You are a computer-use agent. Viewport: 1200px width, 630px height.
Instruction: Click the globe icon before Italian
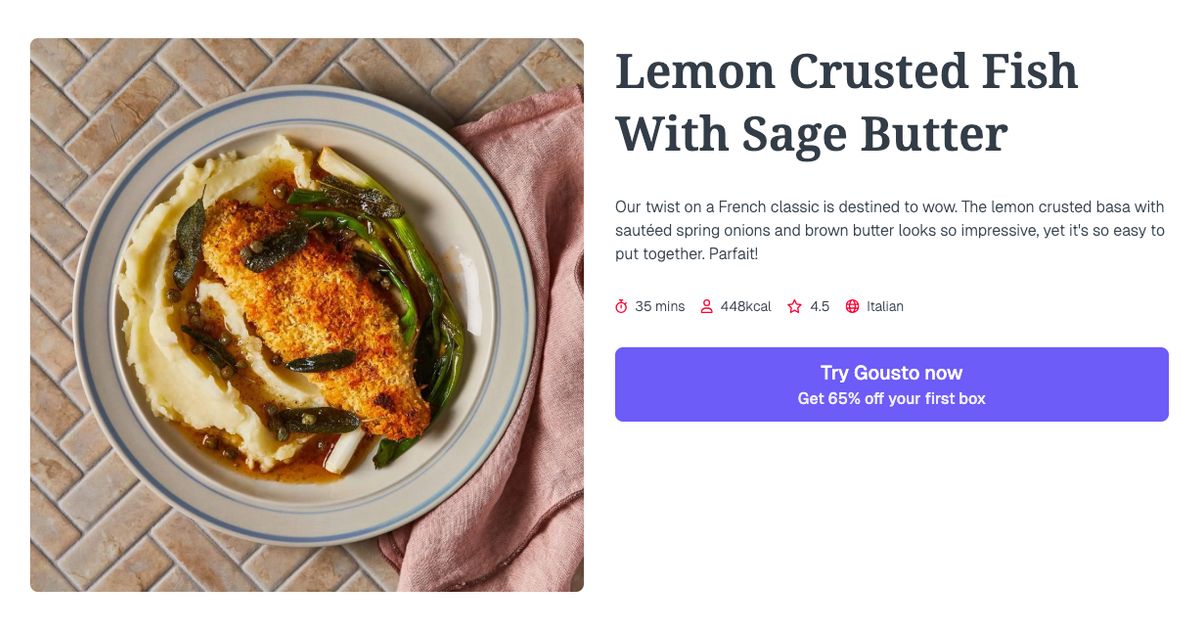point(852,306)
